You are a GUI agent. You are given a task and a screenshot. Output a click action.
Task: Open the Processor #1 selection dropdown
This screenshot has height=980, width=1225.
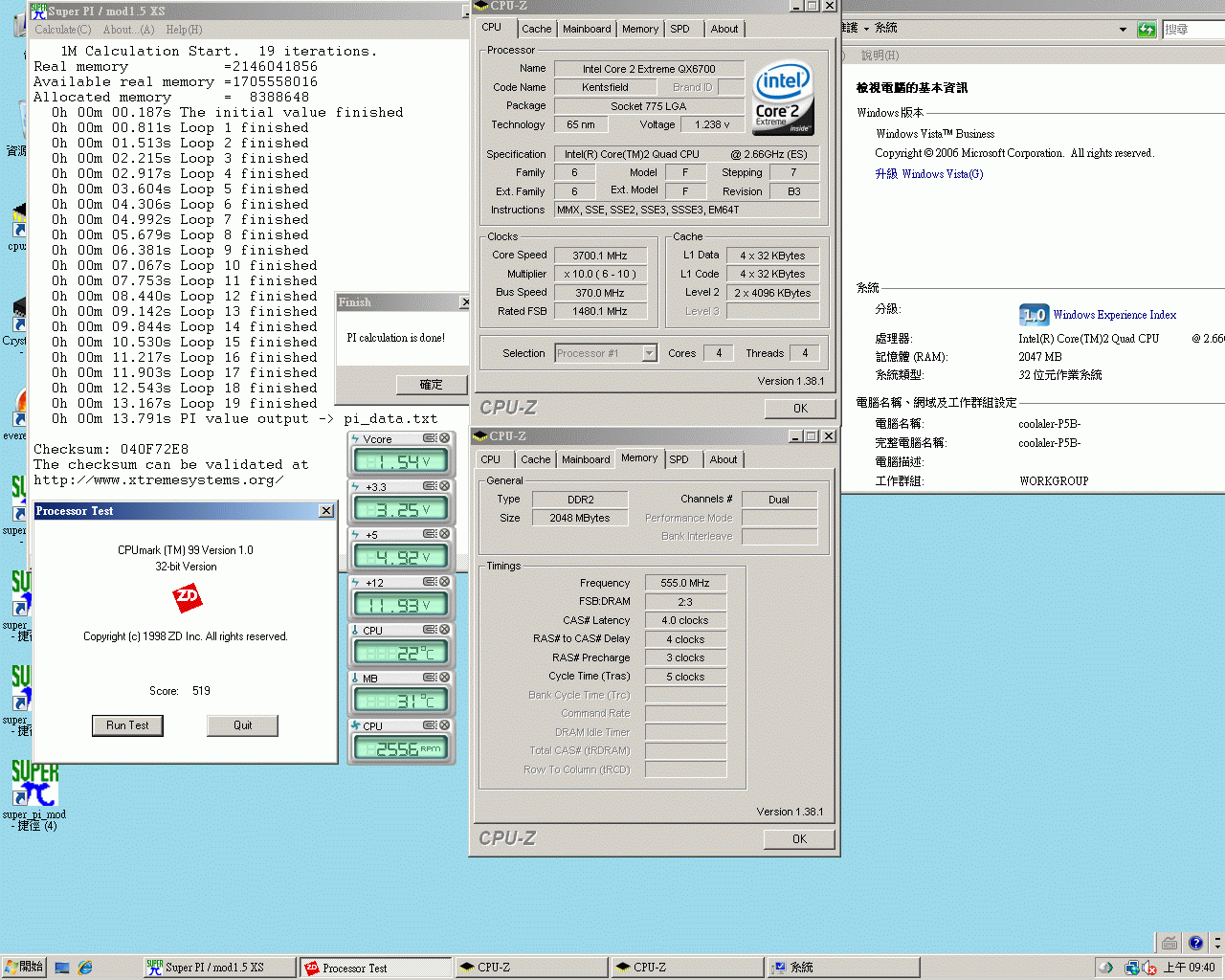(649, 353)
